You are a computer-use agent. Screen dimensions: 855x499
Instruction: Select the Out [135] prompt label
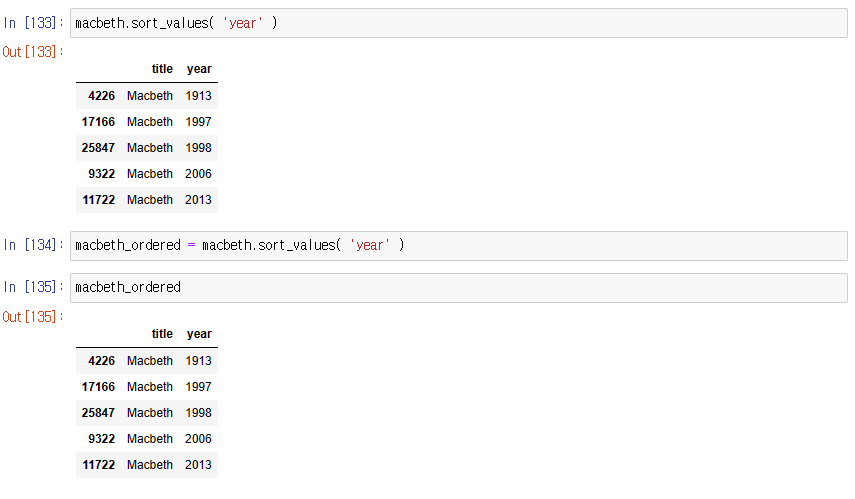[33, 317]
